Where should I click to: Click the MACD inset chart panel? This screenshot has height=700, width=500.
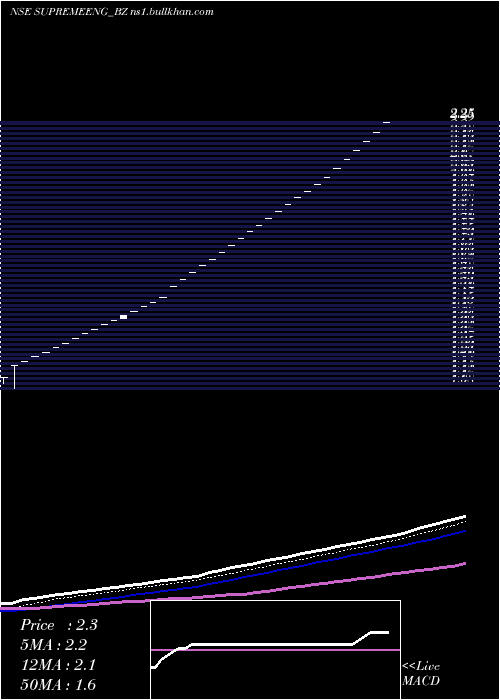pyautogui.click(x=275, y=650)
